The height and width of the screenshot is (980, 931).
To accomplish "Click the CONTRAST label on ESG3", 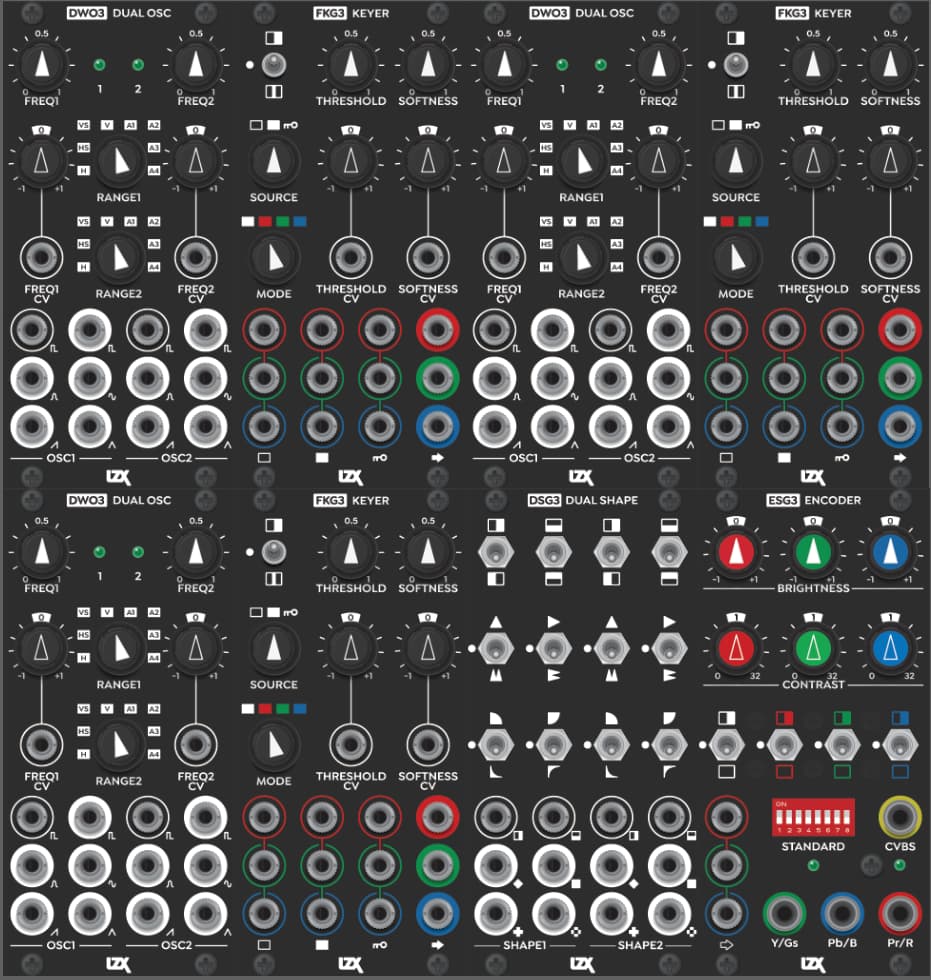I will click(813, 684).
